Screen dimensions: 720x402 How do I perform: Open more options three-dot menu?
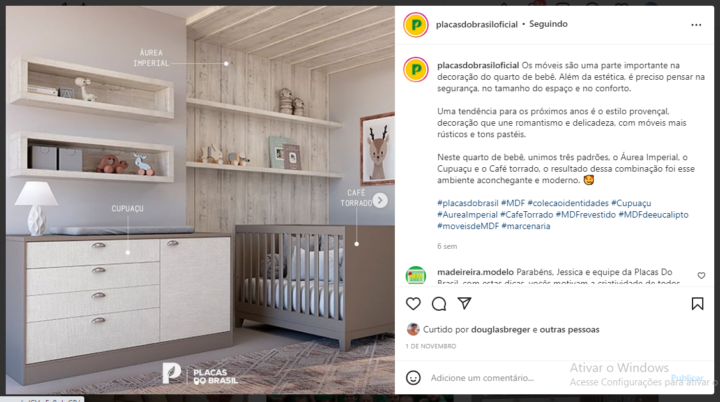point(696,25)
